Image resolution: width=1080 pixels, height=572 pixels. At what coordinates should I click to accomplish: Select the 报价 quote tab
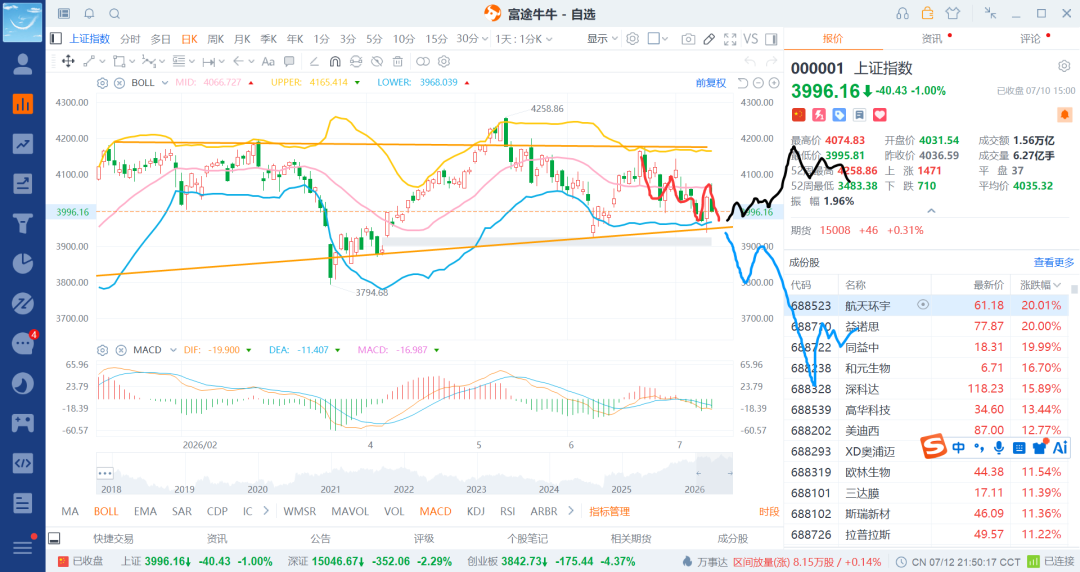[833, 39]
